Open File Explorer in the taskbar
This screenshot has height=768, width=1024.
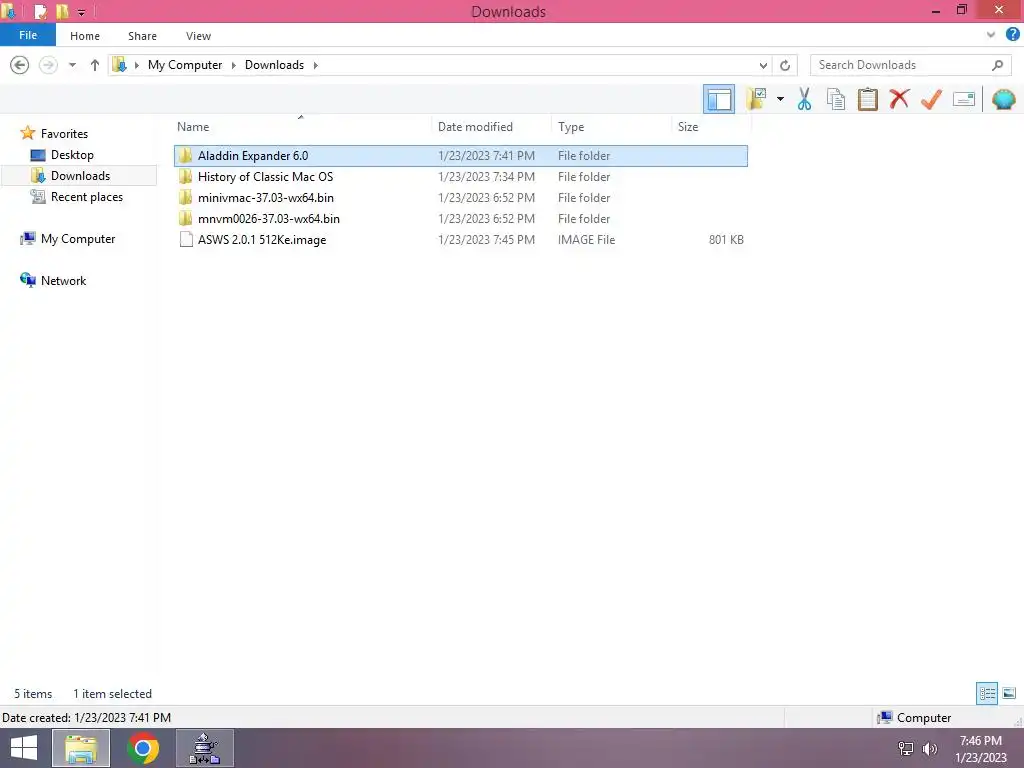81,748
